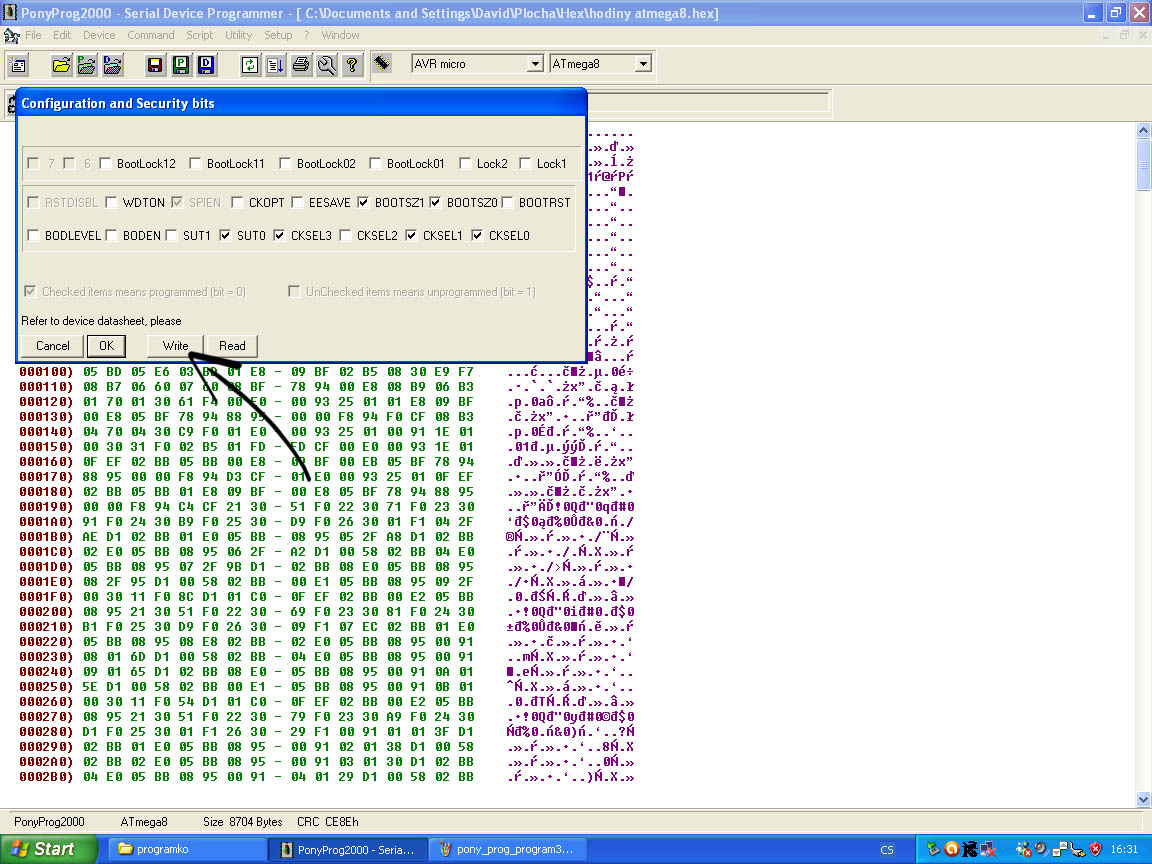Image resolution: width=1152 pixels, height=864 pixels.
Task: Toggle the BootLock12 checkbox
Action: pos(105,163)
